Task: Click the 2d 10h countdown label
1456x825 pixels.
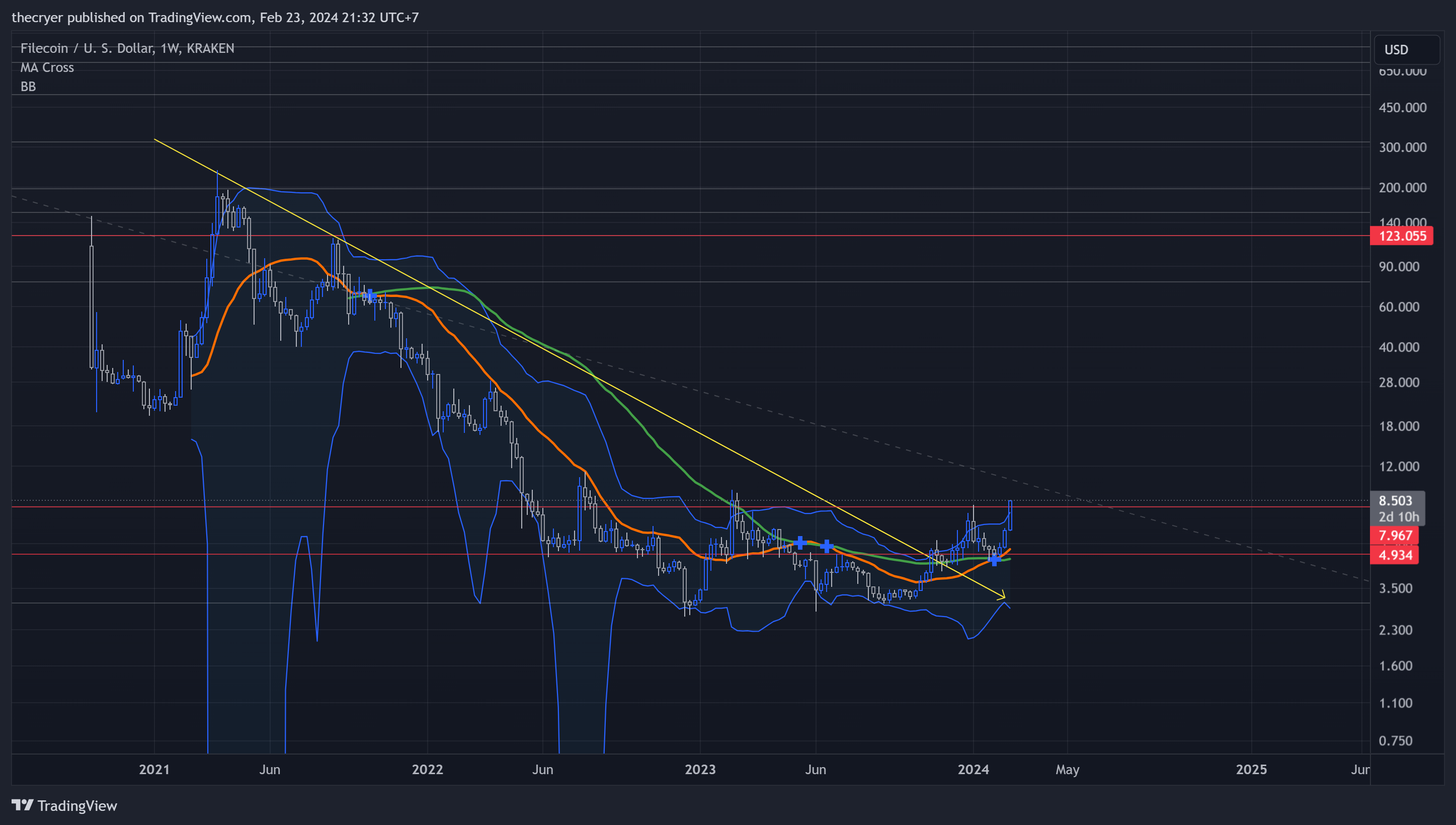Action: point(1399,517)
